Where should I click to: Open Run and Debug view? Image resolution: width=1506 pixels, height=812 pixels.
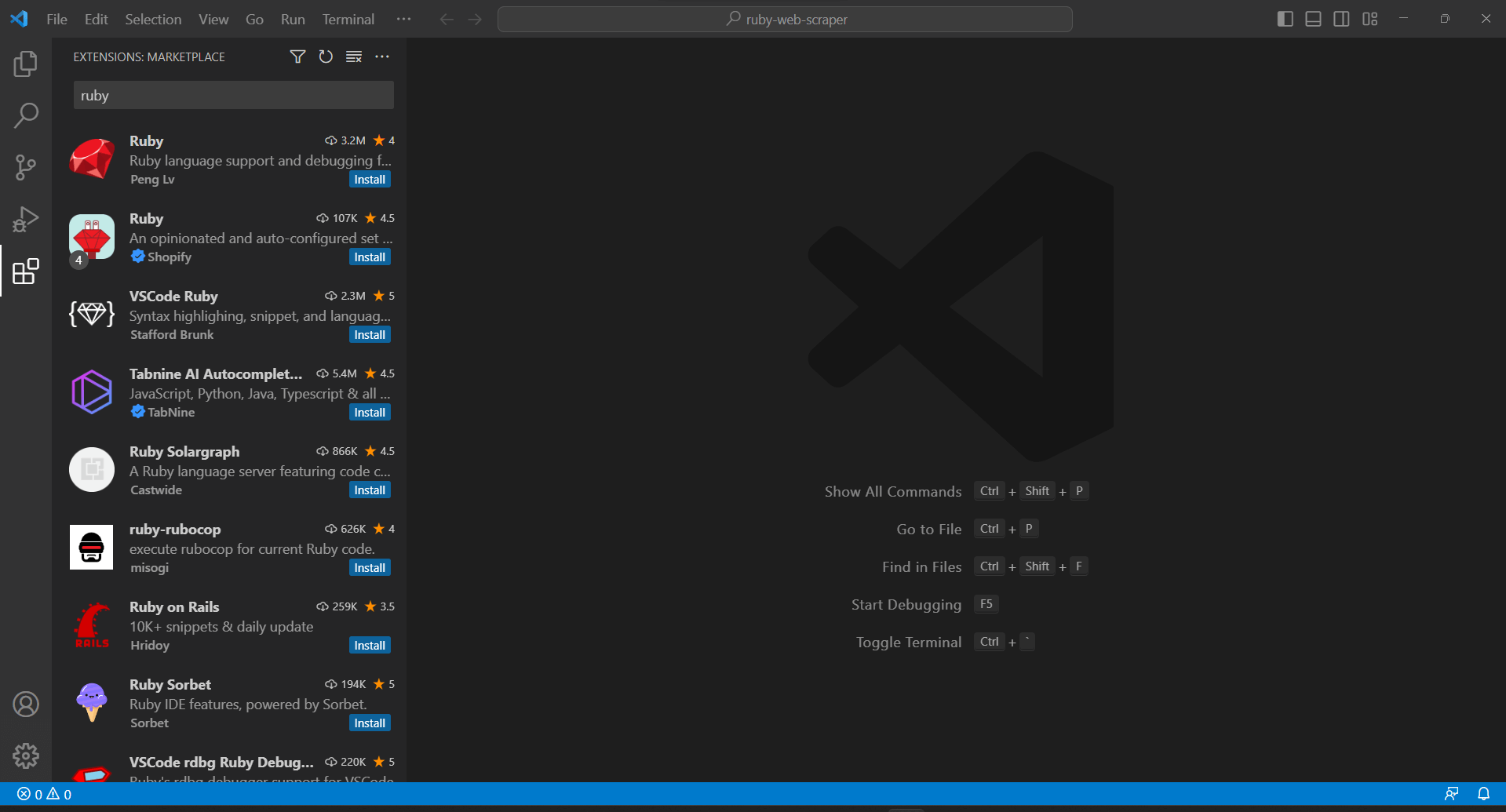point(26,220)
